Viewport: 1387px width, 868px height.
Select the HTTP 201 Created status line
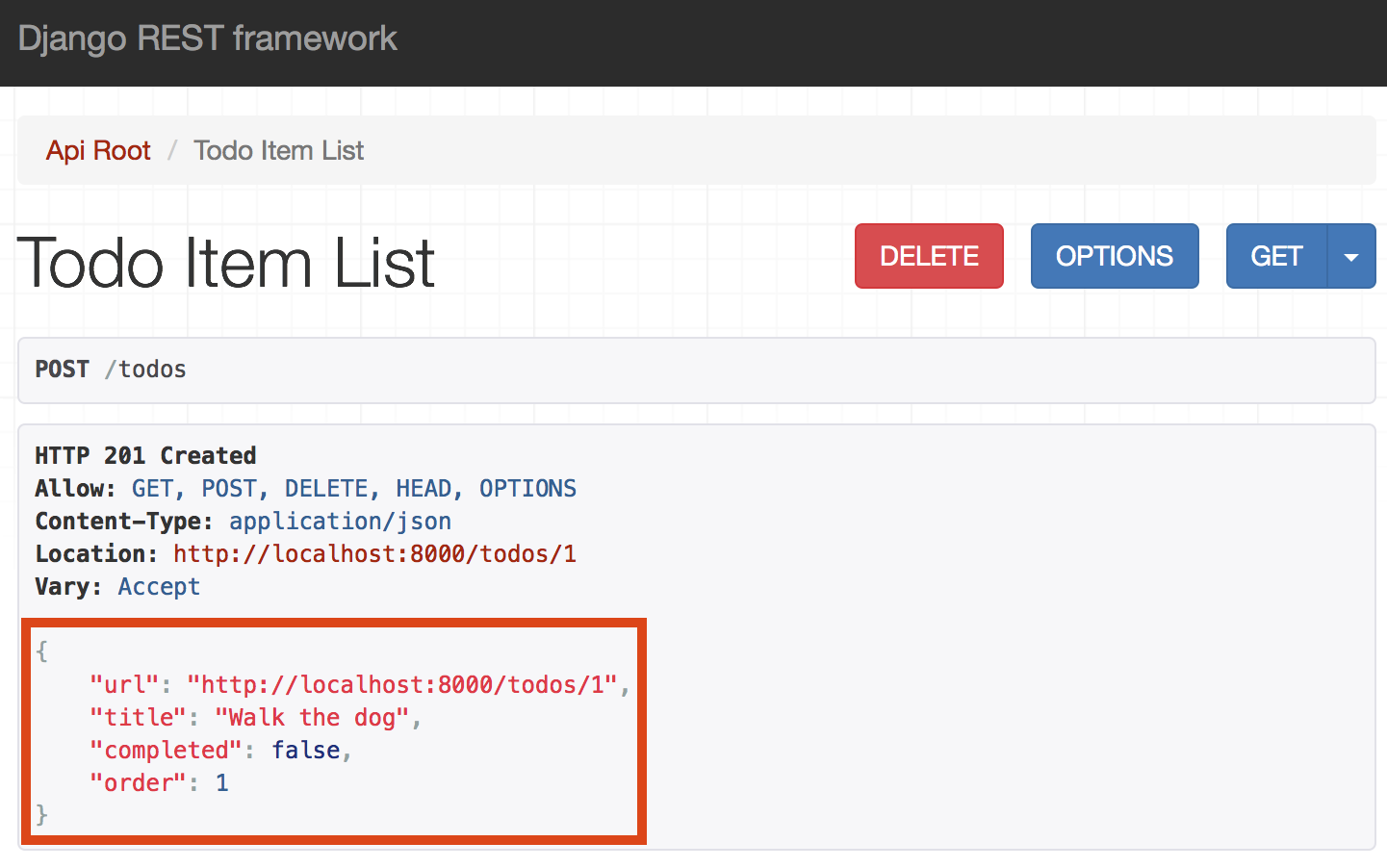tap(145, 456)
